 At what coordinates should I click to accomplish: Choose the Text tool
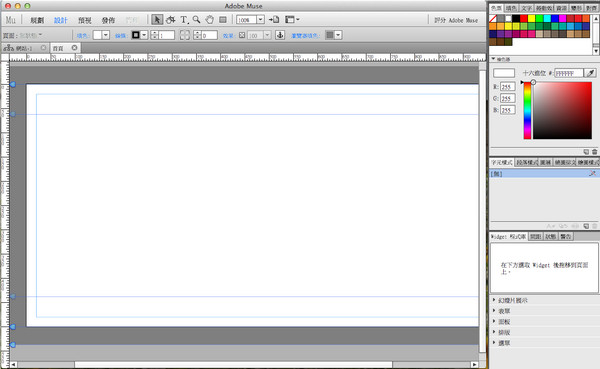click(184, 20)
